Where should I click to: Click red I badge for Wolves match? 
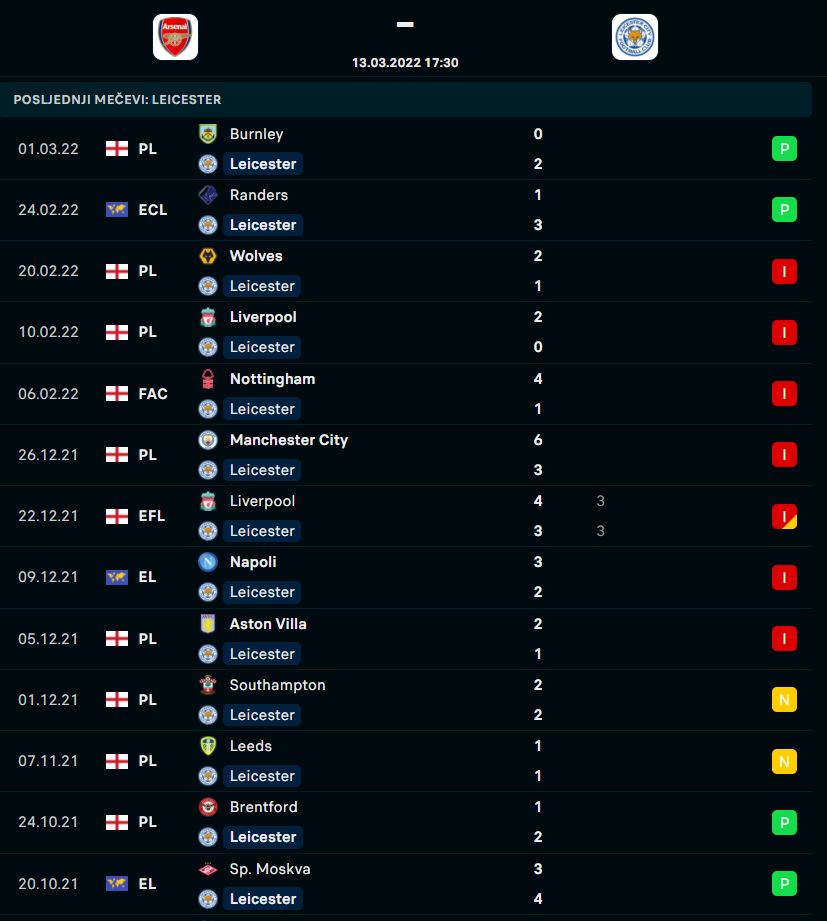tap(784, 271)
